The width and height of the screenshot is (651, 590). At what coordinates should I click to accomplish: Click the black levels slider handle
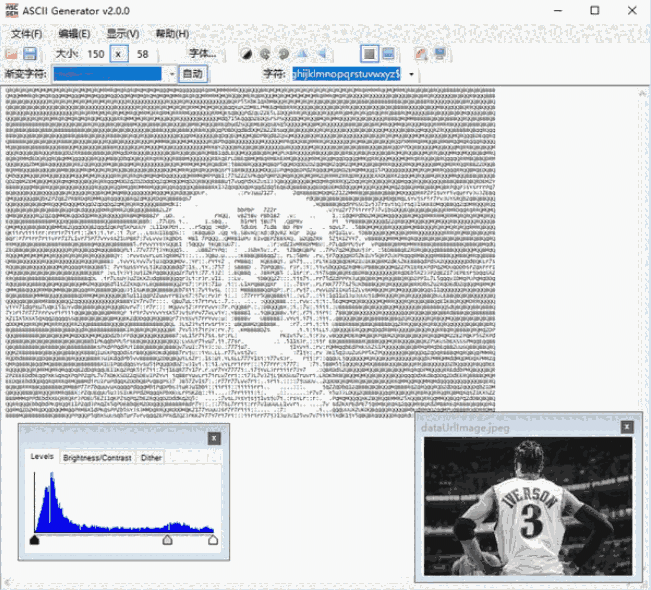(35, 540)
